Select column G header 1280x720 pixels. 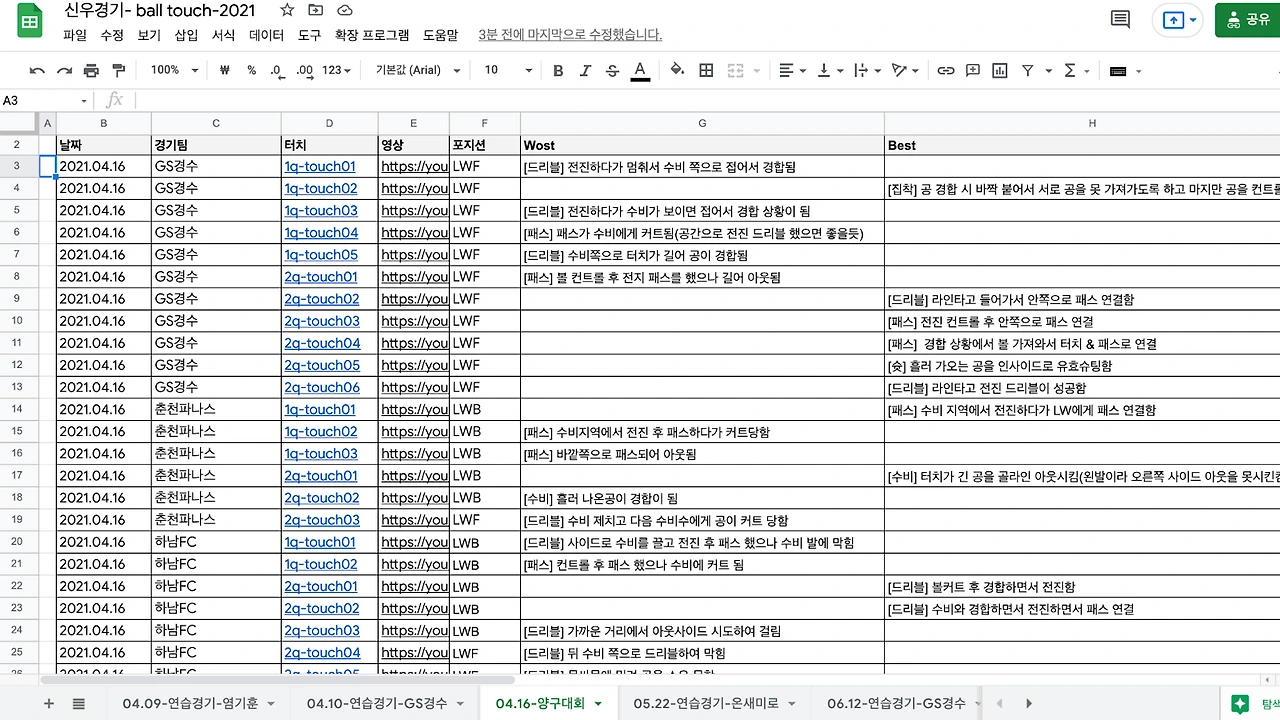click(702, 123)
